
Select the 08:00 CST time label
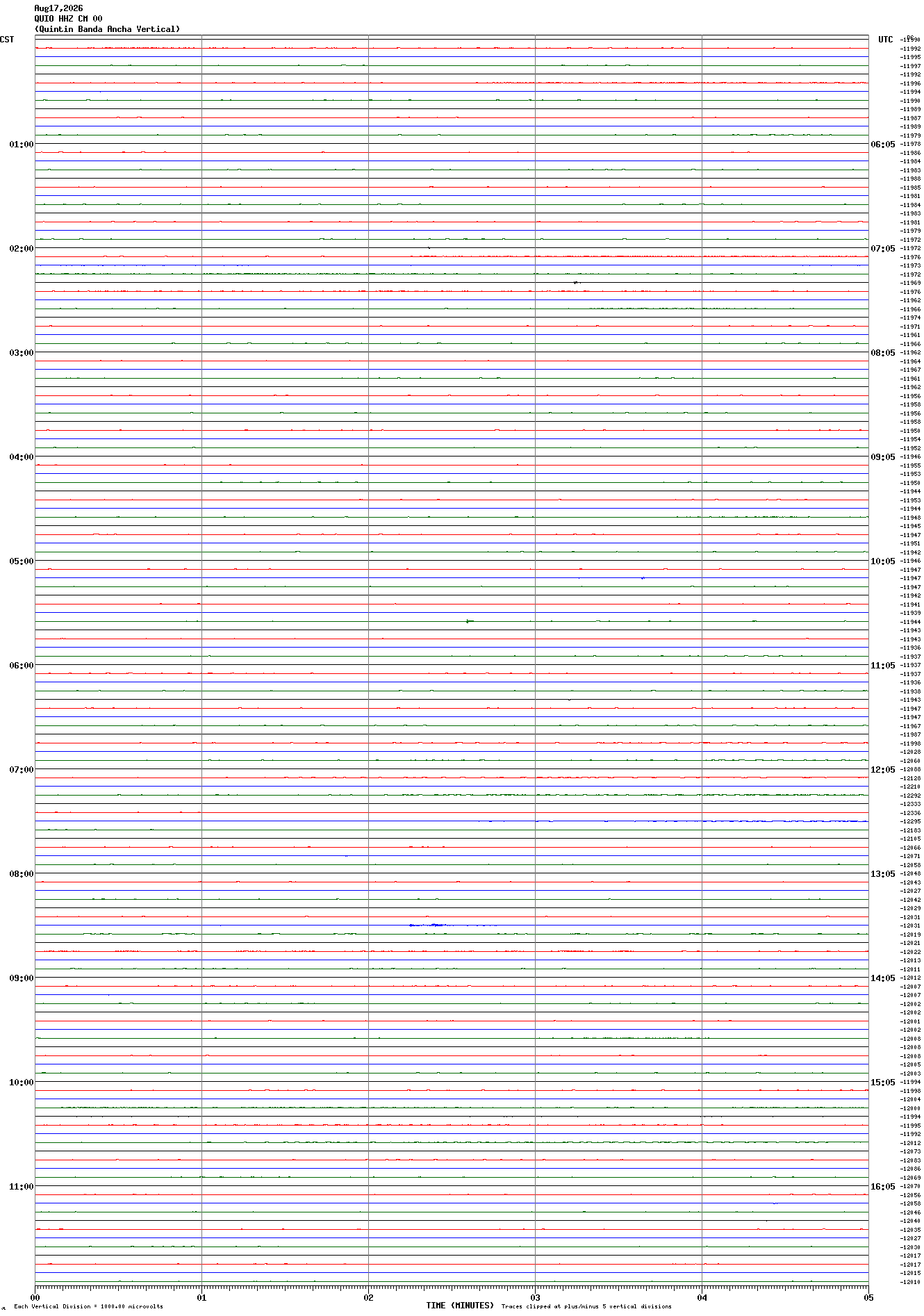tap(22, 874)
